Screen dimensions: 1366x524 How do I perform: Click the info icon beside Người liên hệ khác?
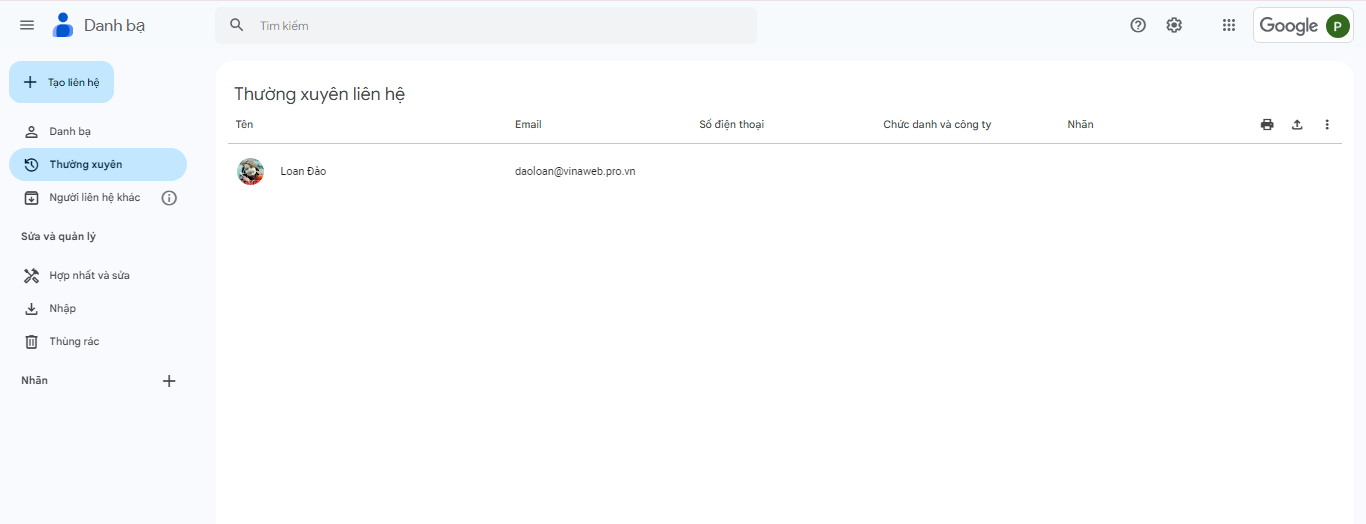click(169, 198)
